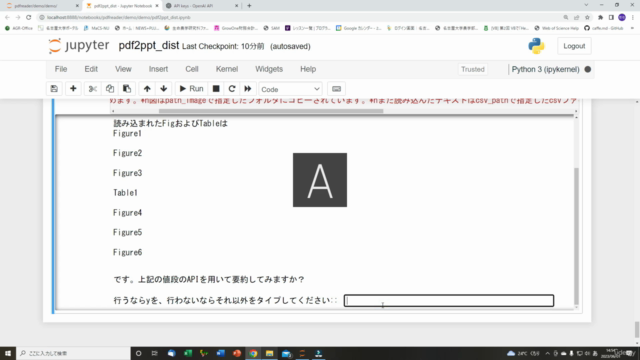Open the AGR-Office bookmark
The image size is (640, 360).
19,28
